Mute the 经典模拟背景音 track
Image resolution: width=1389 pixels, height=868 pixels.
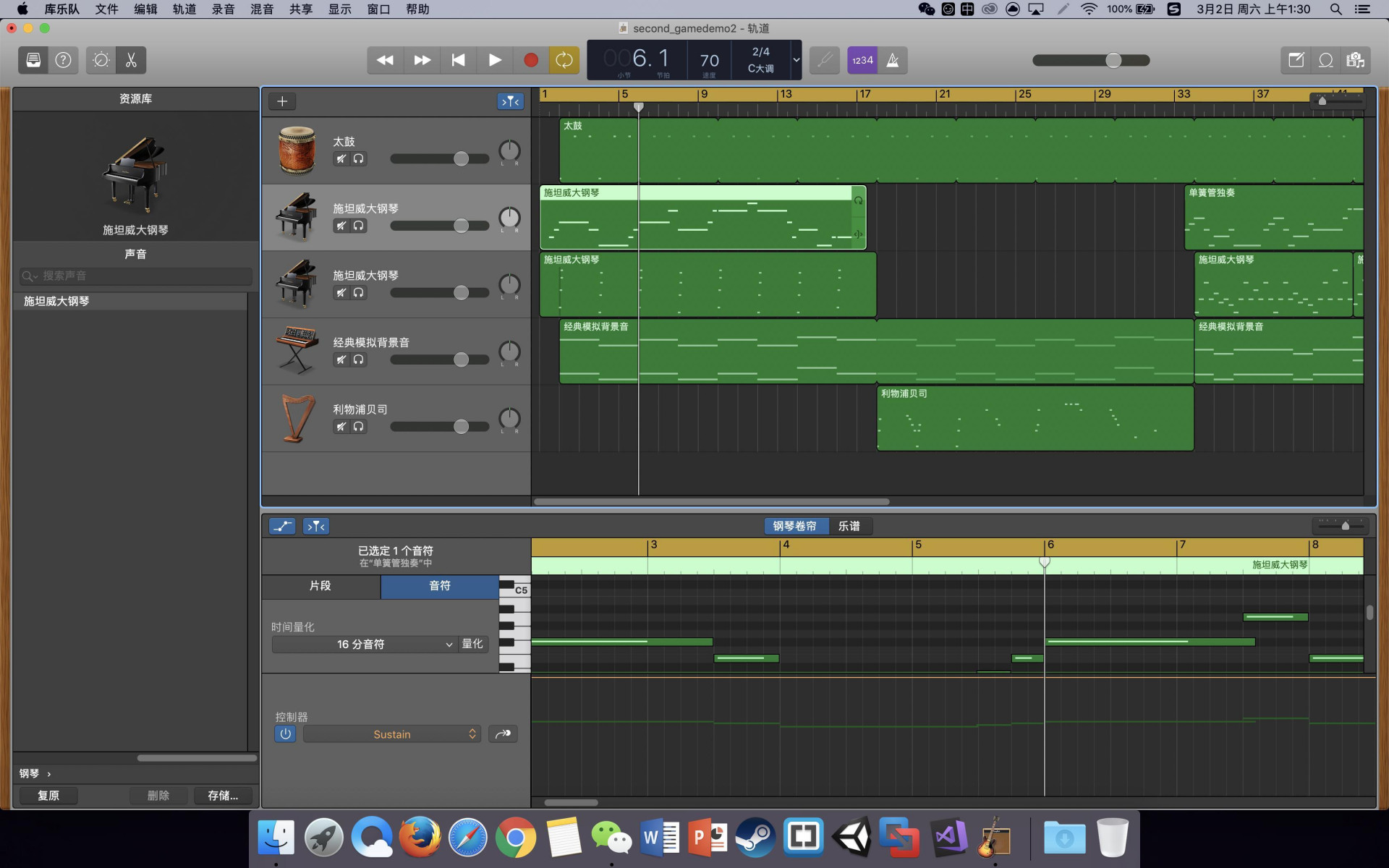pos(341,359)
